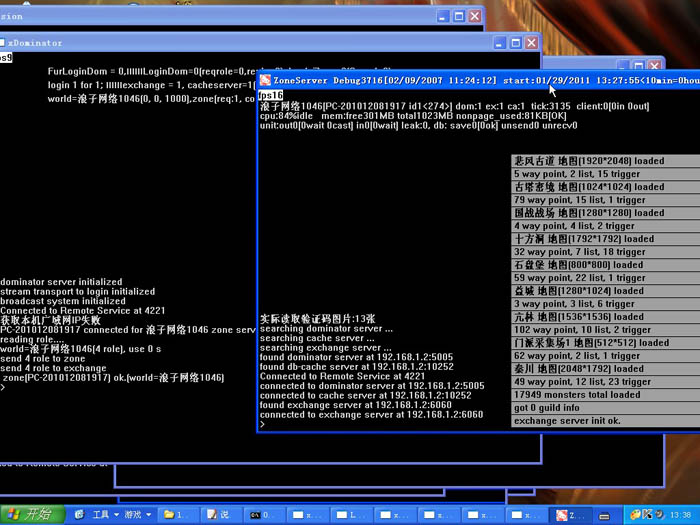Minimize the xDominator window
700x525 pixels.
tap(498, 43)
